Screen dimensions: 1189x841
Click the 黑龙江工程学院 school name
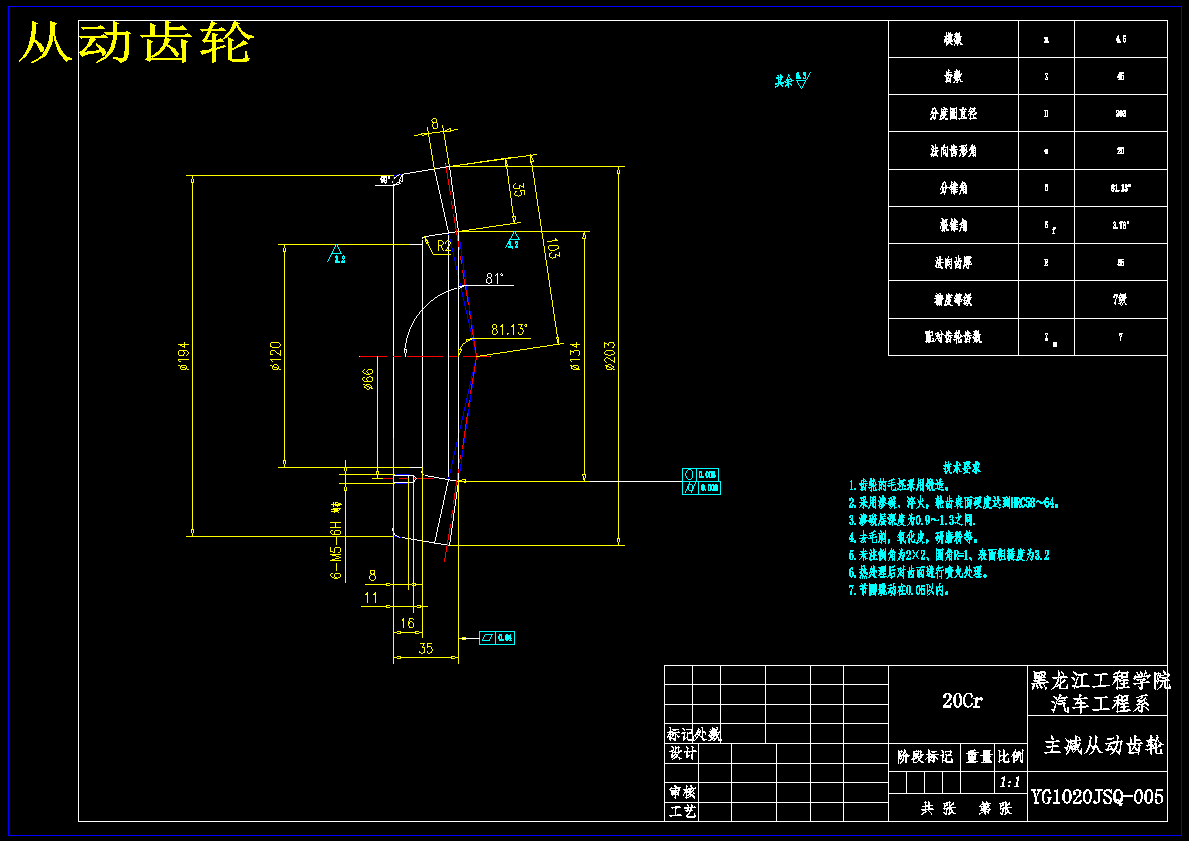pos(1100,680)
